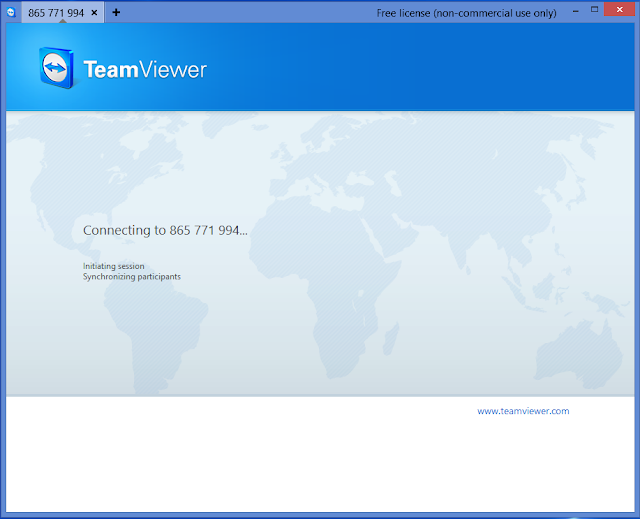Close the TeamViewer window

[619, 9]
